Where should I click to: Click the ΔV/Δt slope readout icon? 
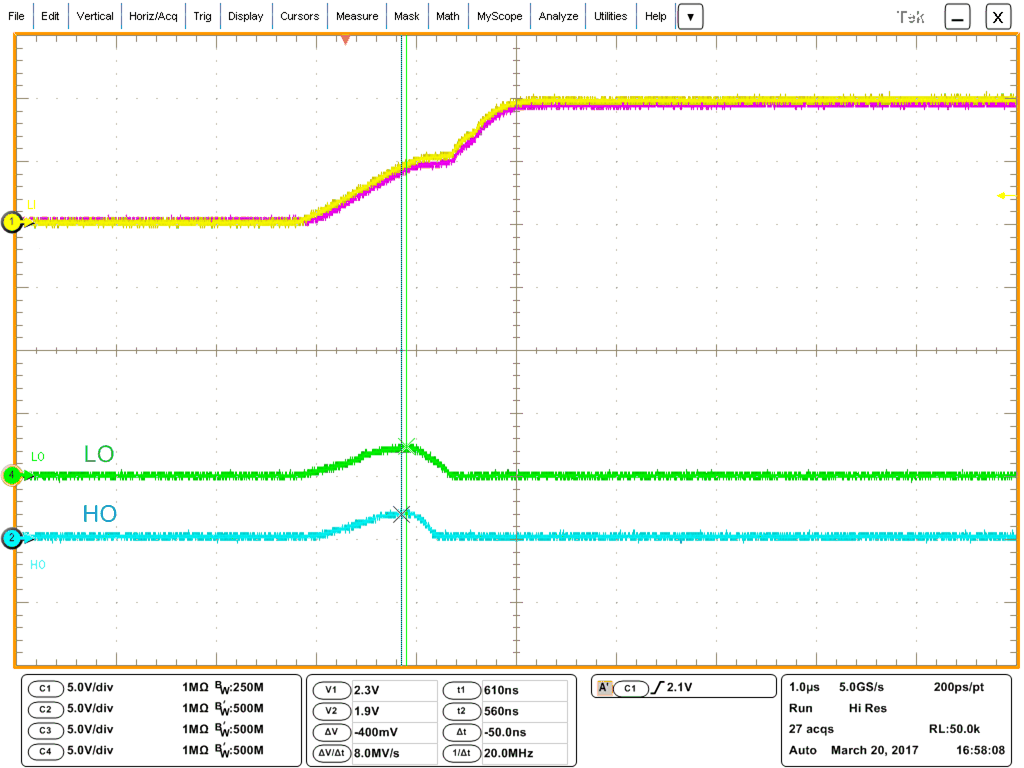[x=330, y=753]
